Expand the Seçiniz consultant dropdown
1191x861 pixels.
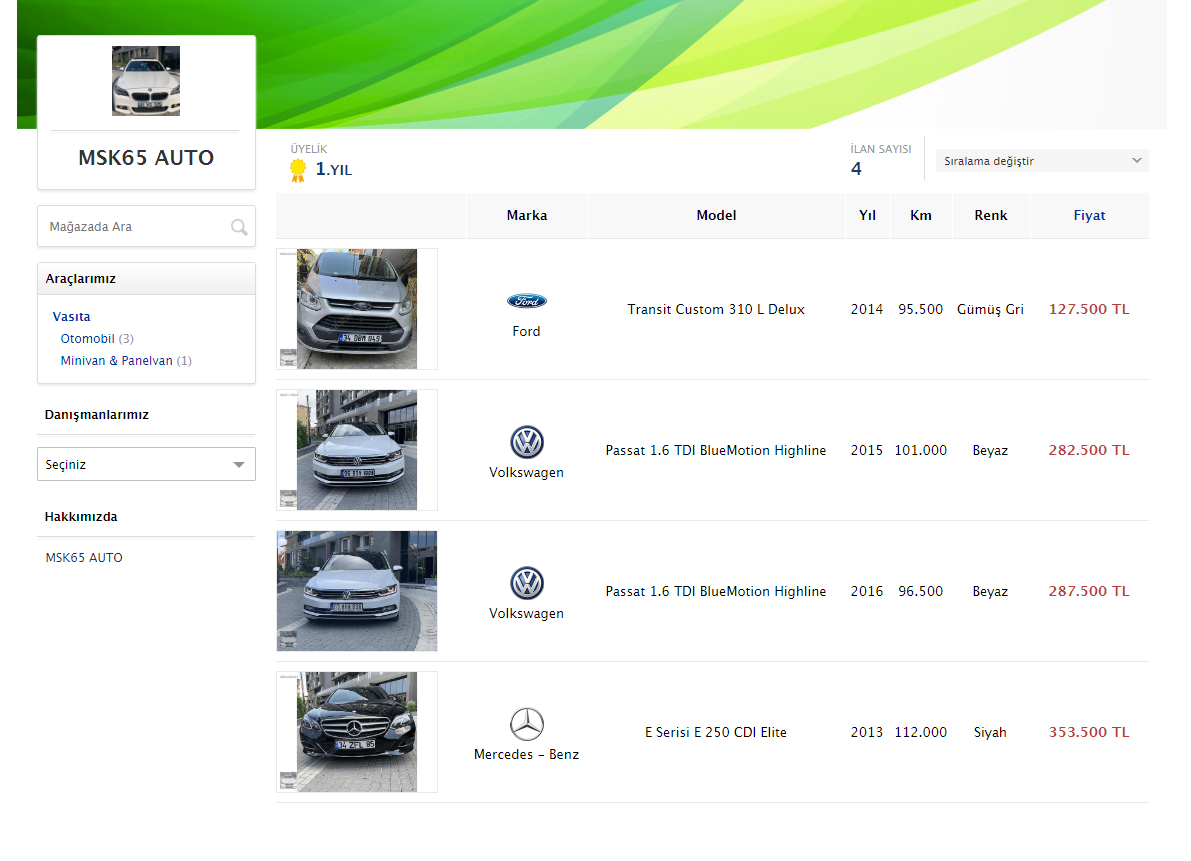click(146, 464)
